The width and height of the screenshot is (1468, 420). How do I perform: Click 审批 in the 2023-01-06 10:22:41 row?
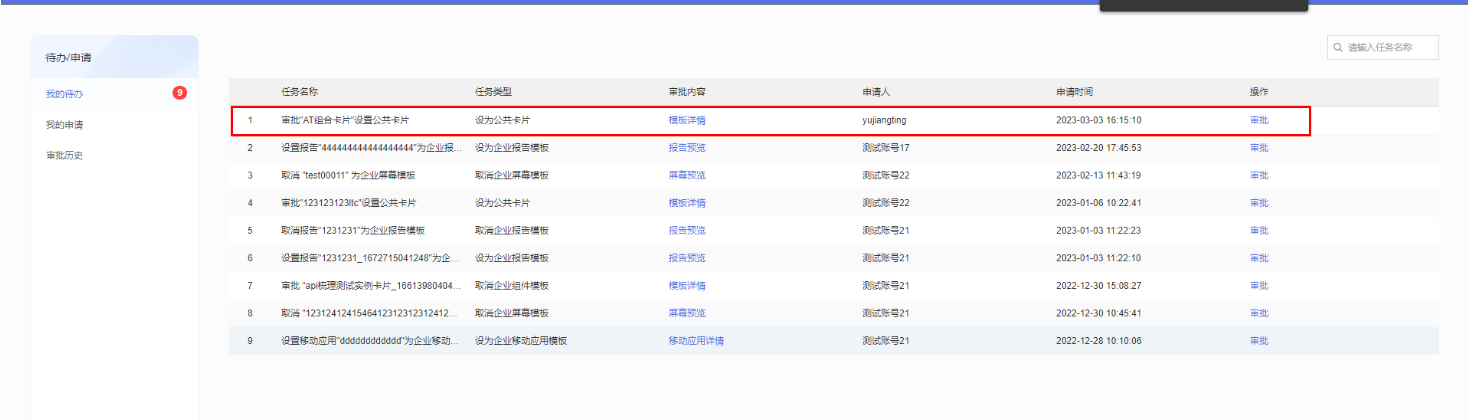click(x=1259, y=203)
